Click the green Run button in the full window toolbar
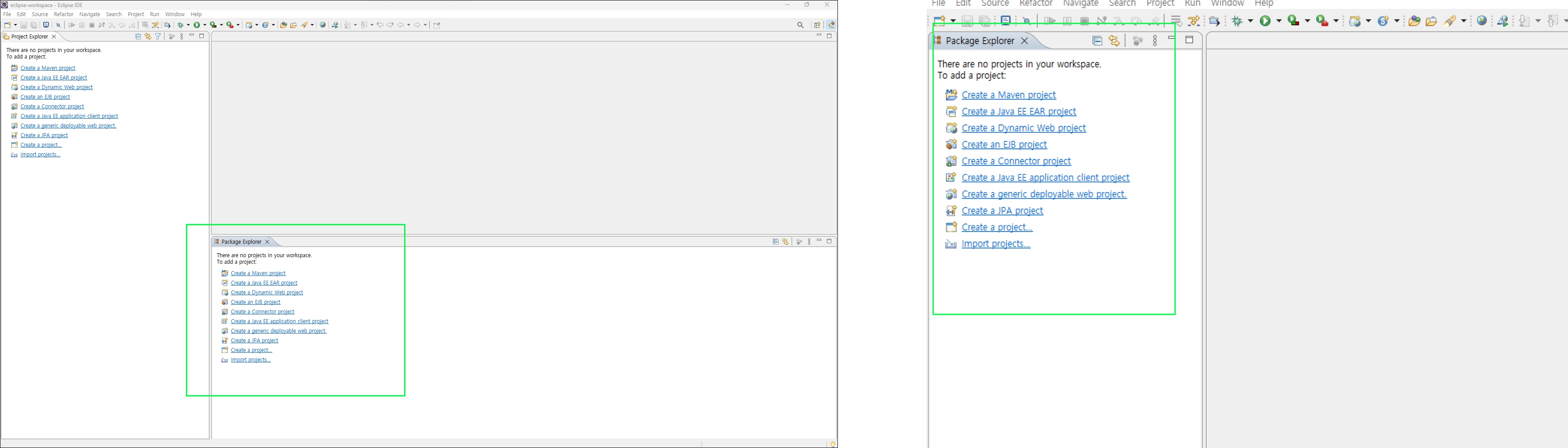The image size is (1568, 448). tap(197, 25)
